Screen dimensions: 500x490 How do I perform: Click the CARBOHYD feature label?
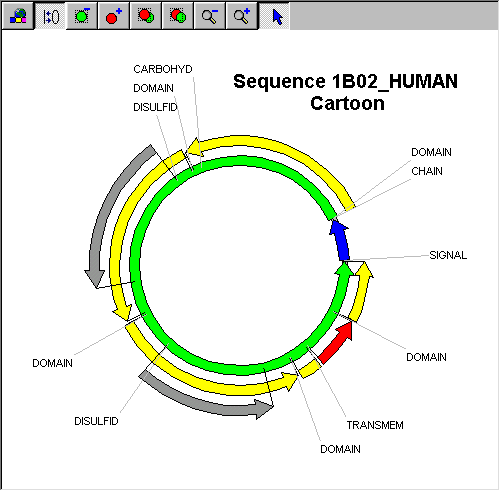tap(163, 69)
